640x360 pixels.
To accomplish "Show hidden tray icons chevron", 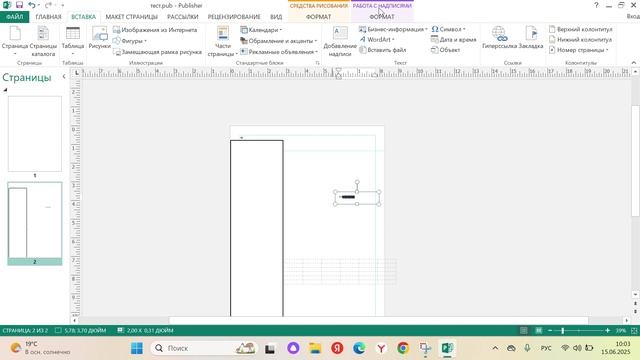I will (x=495, y=348).
